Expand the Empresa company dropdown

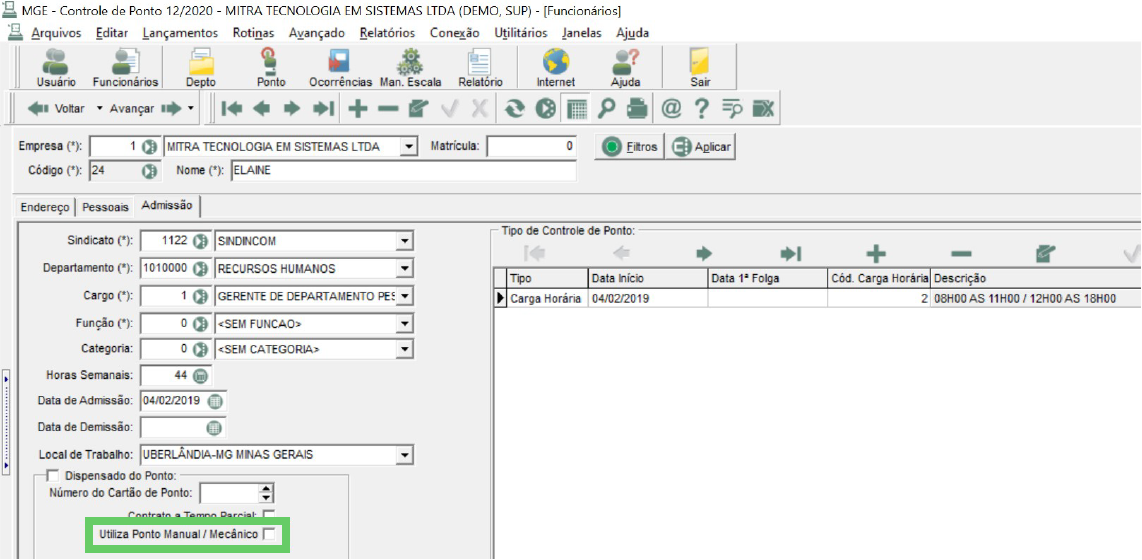pos(409,147)
